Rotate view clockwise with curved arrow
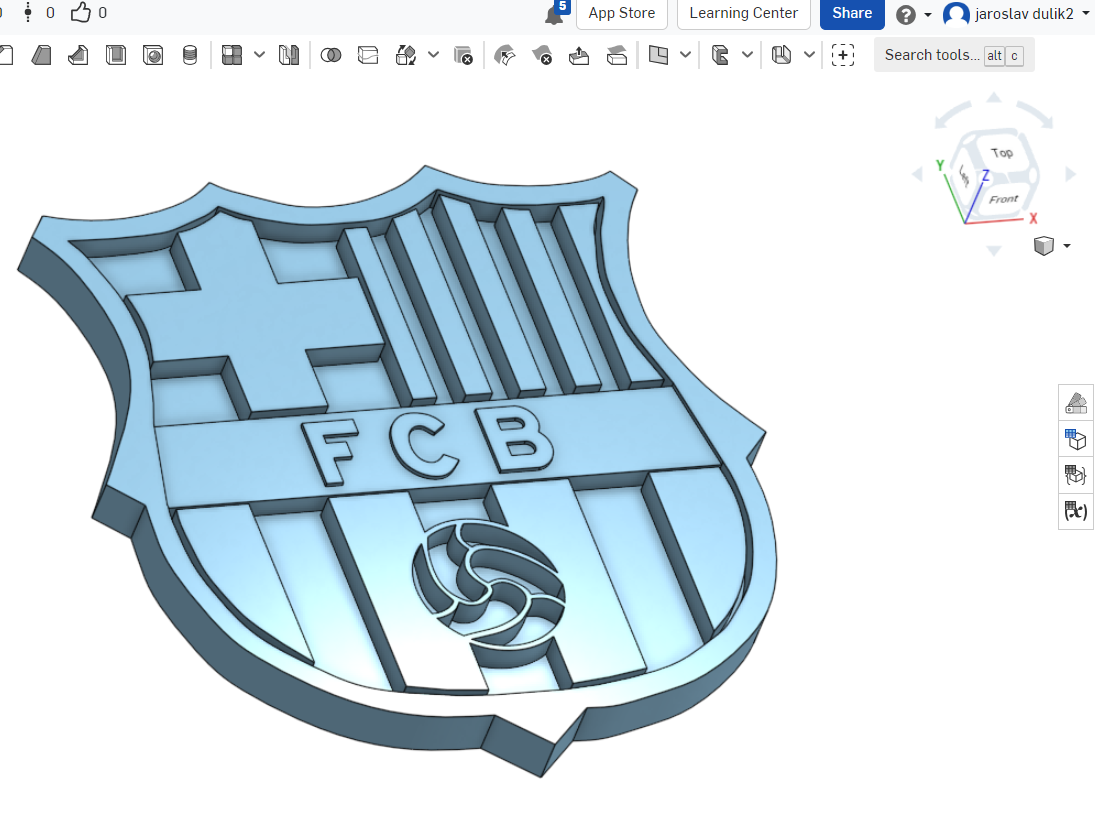This screenshot has width=1095, height=817. [x=1036, y=115]
